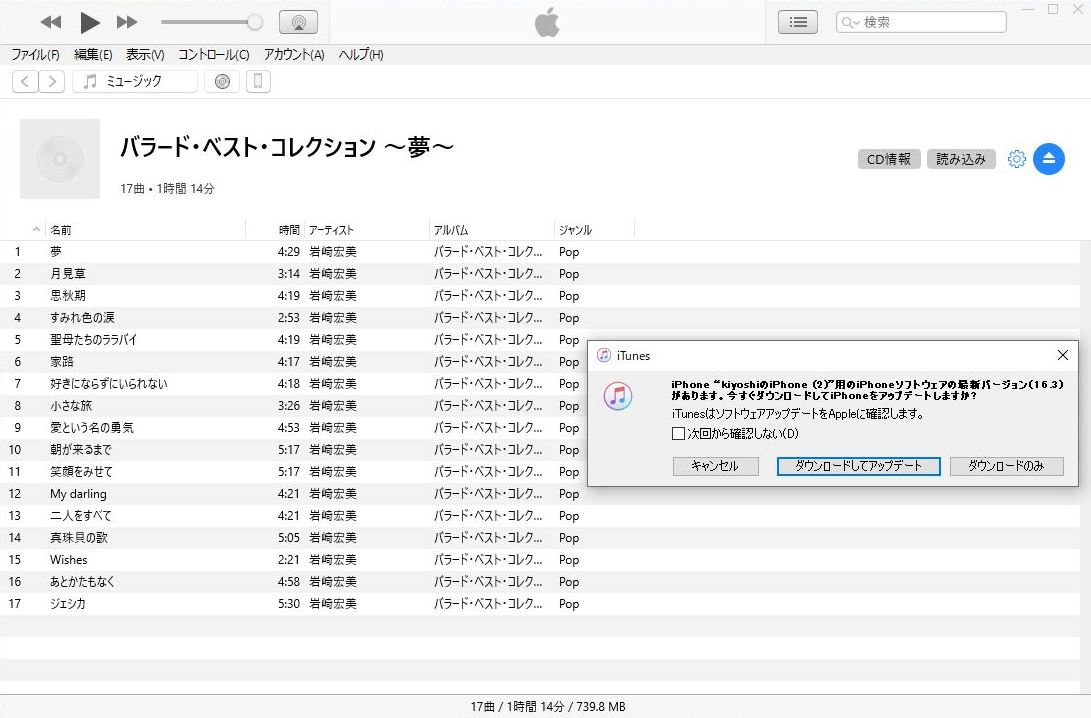Select the CD disc icon in toolbar
This screenshot has width=1091, height=718.
pos(223,81)
